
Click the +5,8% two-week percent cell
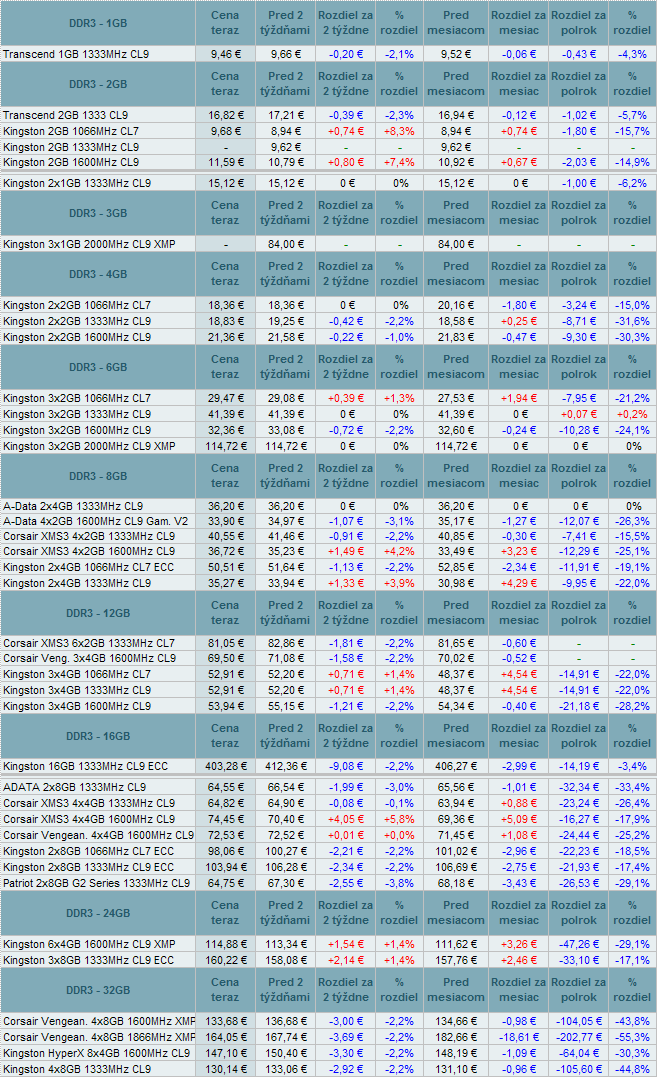pyautogui.click(x=399, y=819)
